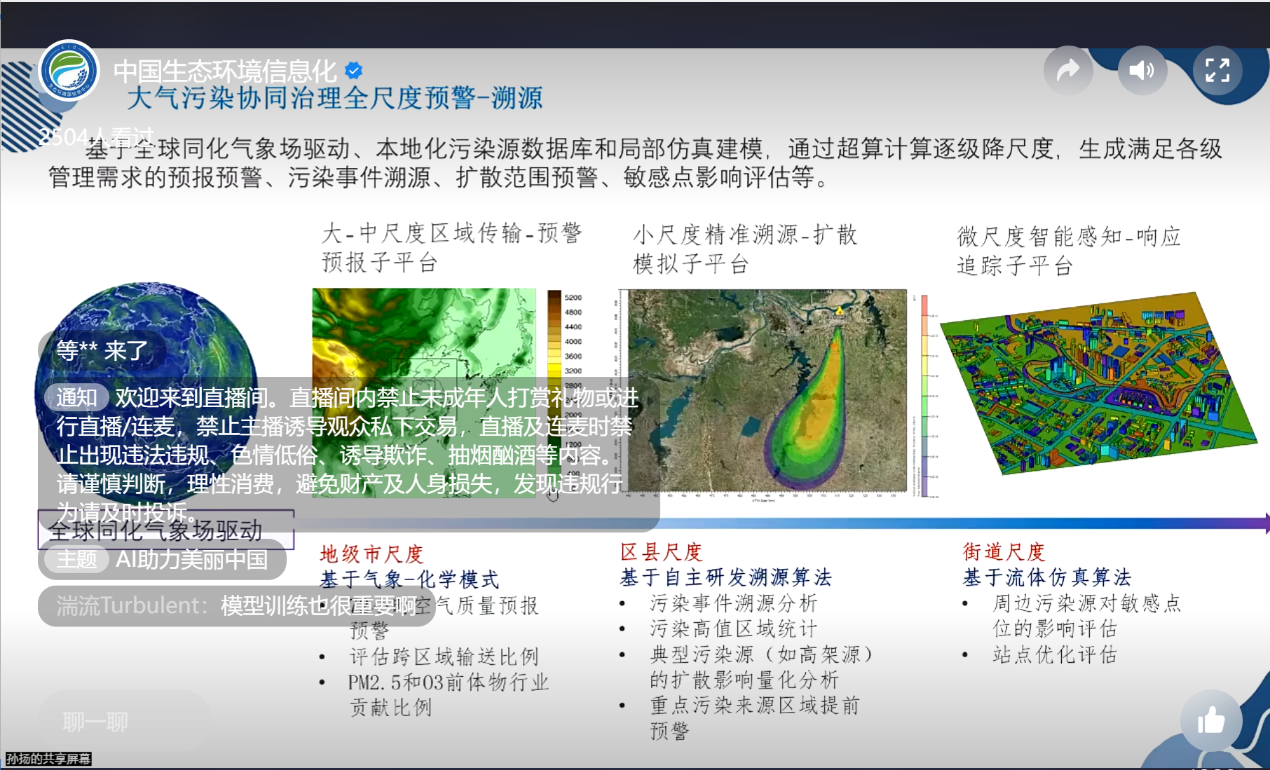Viewport: 1270px width, 770px height.
Task: Click the red 街道尺度 label
Action: click(x=1004, y=551)
